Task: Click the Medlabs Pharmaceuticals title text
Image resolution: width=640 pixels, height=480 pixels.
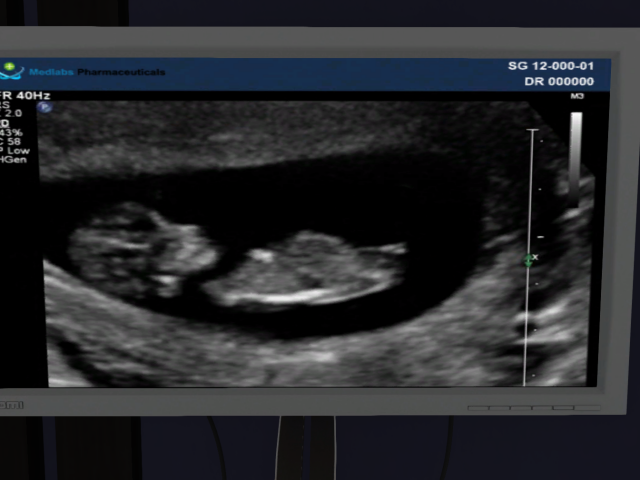Action: tap(97, 72)
